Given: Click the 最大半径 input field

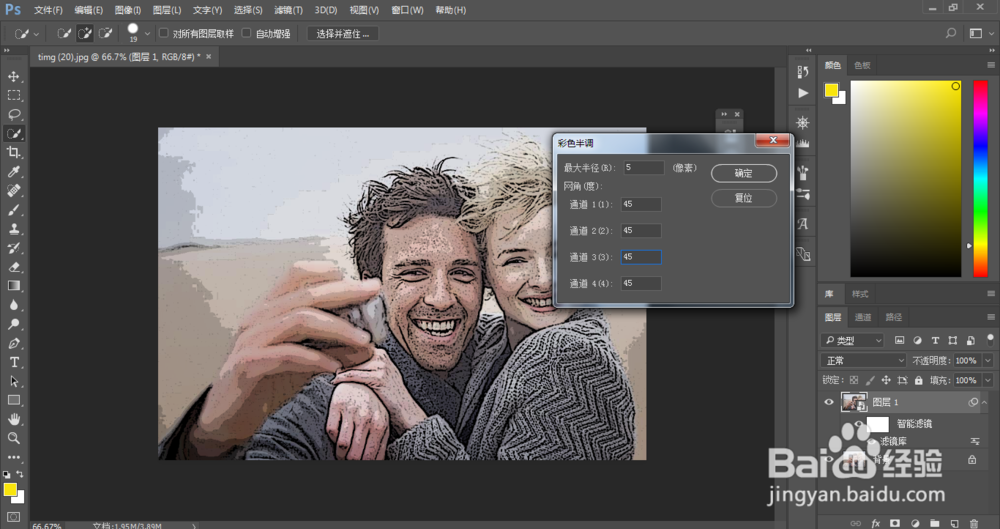Looking at the screenshot, I should [643, 167].
